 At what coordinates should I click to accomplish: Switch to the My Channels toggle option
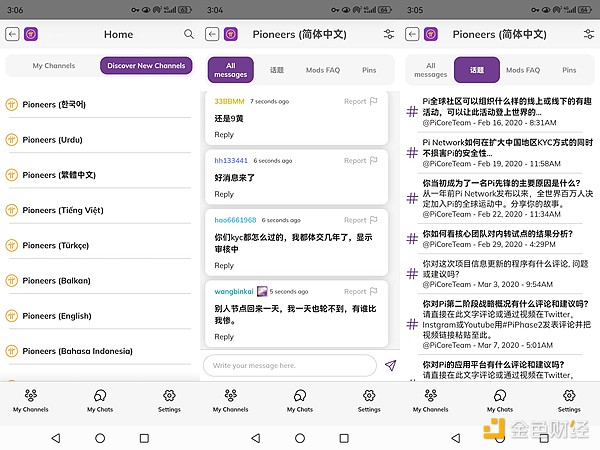(x=53, y=66)
